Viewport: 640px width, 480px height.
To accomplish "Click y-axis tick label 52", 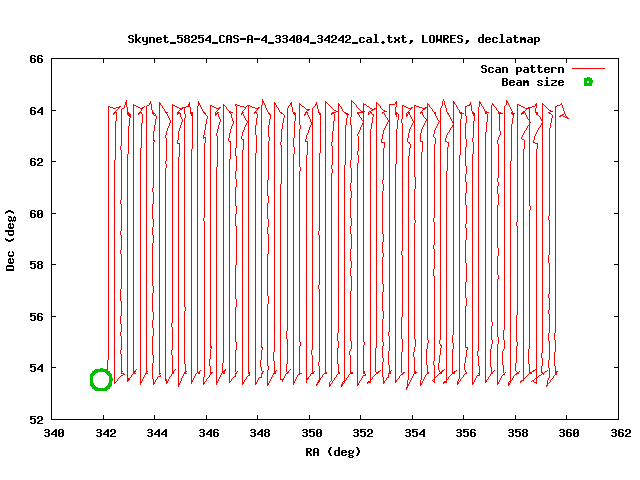I will pyautogui.click(x=36, y=420).
